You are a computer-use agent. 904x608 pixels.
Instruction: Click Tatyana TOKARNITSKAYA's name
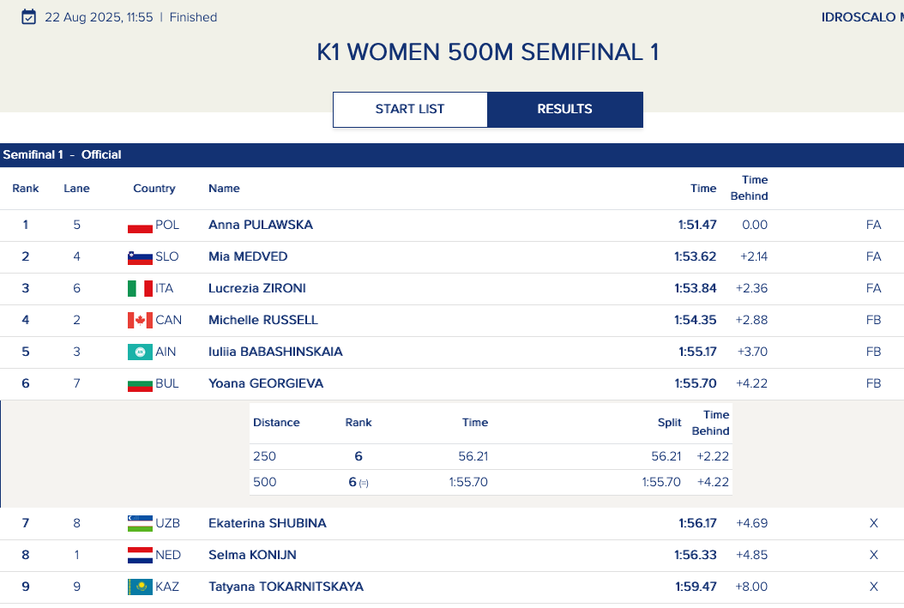[286, 587]
